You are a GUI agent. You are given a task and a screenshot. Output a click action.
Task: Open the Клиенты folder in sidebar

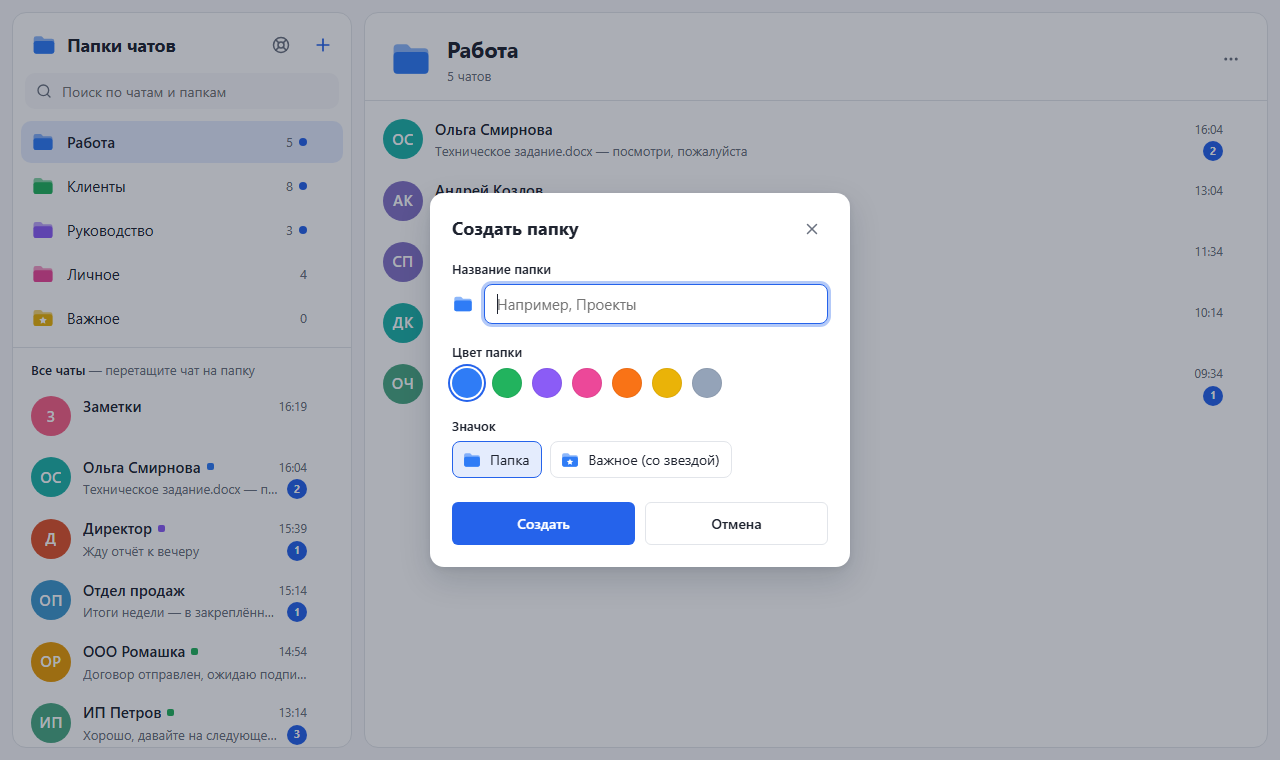point(182,186)
